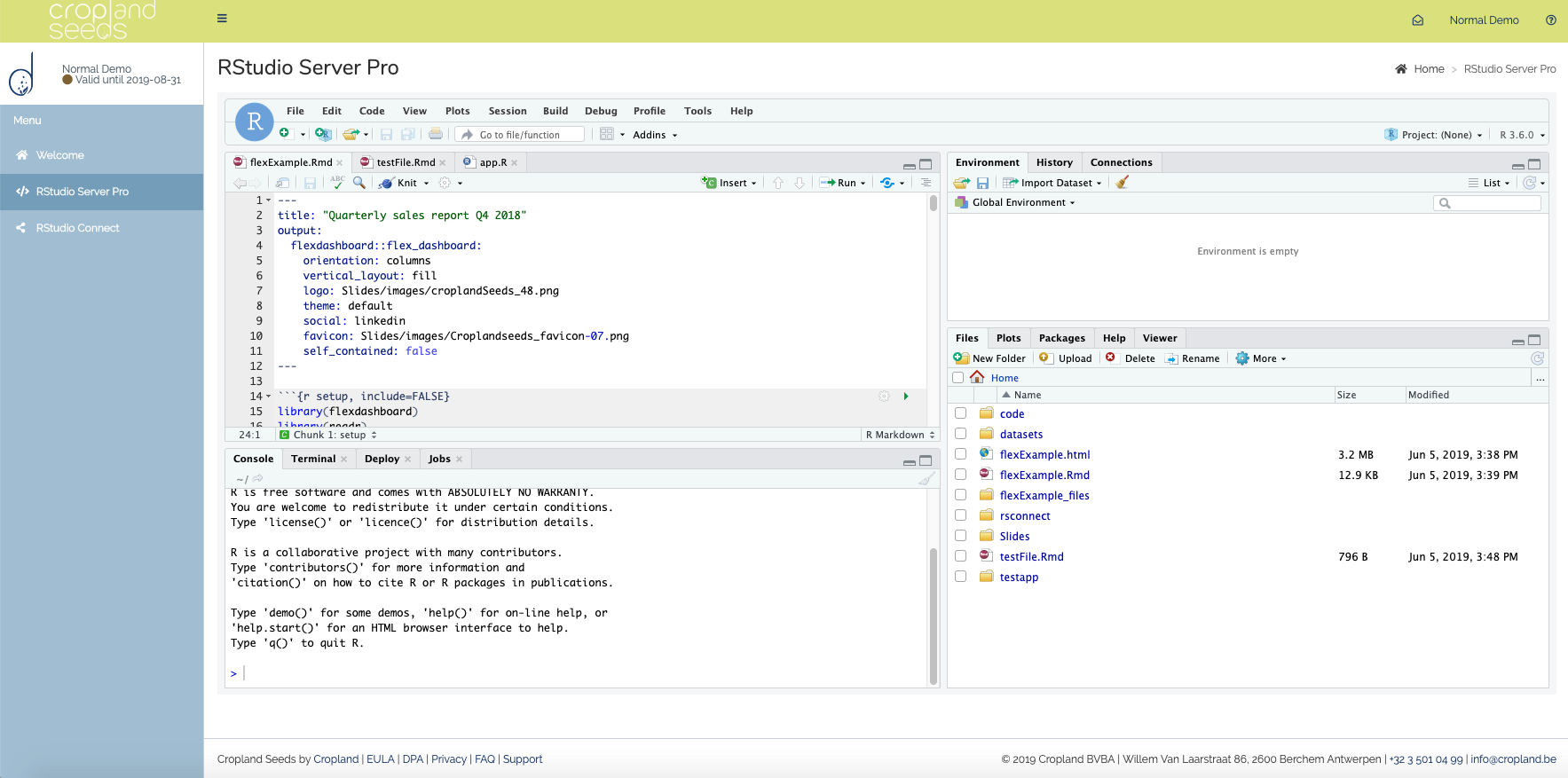Viewport: 1568px width, 778px height.
Task: Check the box next to rsconnect folder
Action: pyautogui.click(x=960, y=515)
